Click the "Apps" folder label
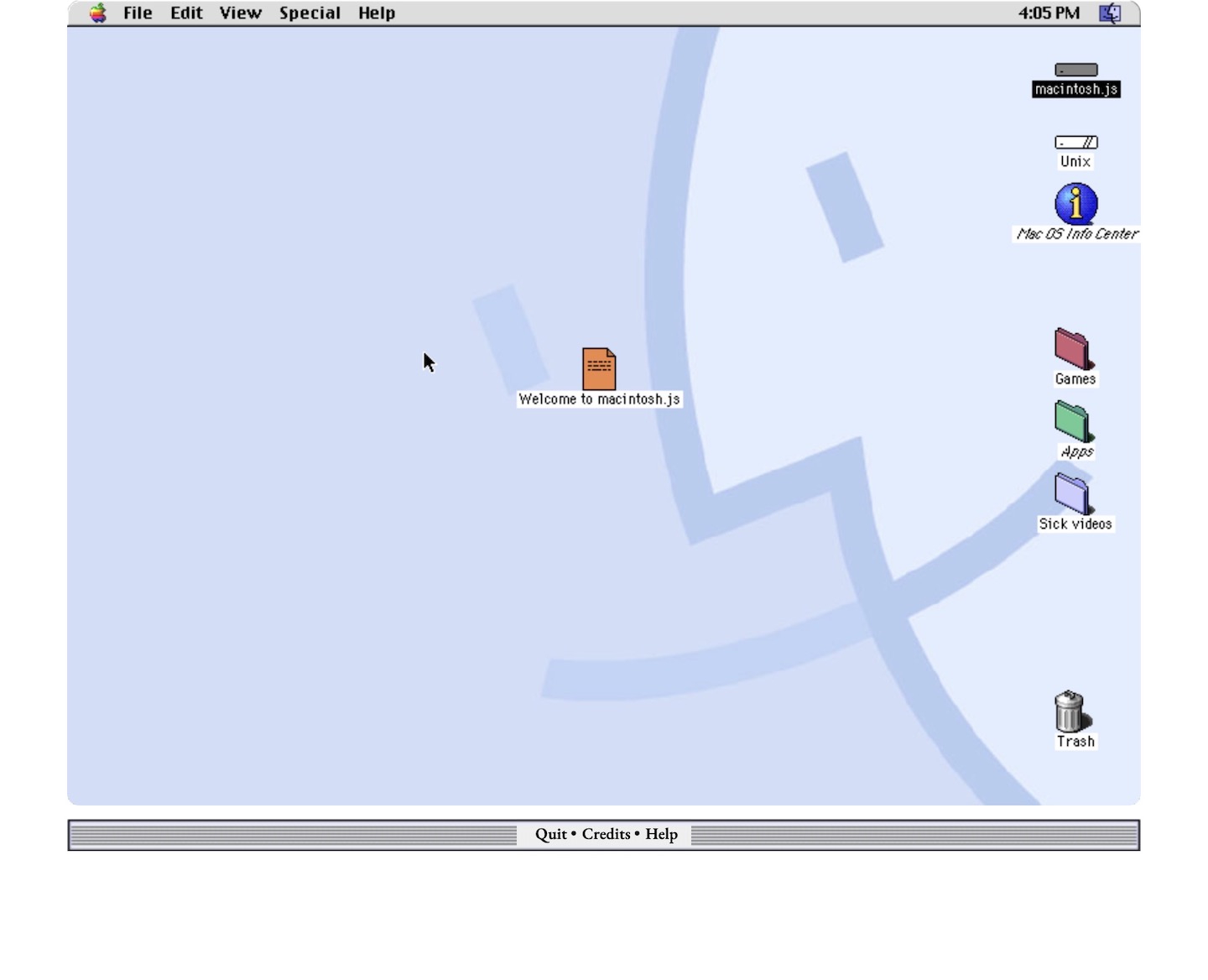The image size is (1208, 980). click(x=1077, y=451)
